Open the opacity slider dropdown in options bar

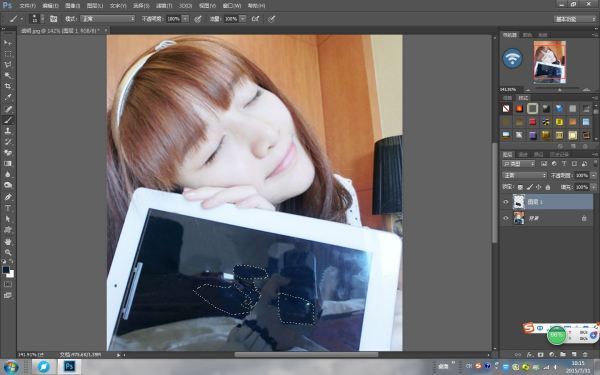(x=185, y=19)
